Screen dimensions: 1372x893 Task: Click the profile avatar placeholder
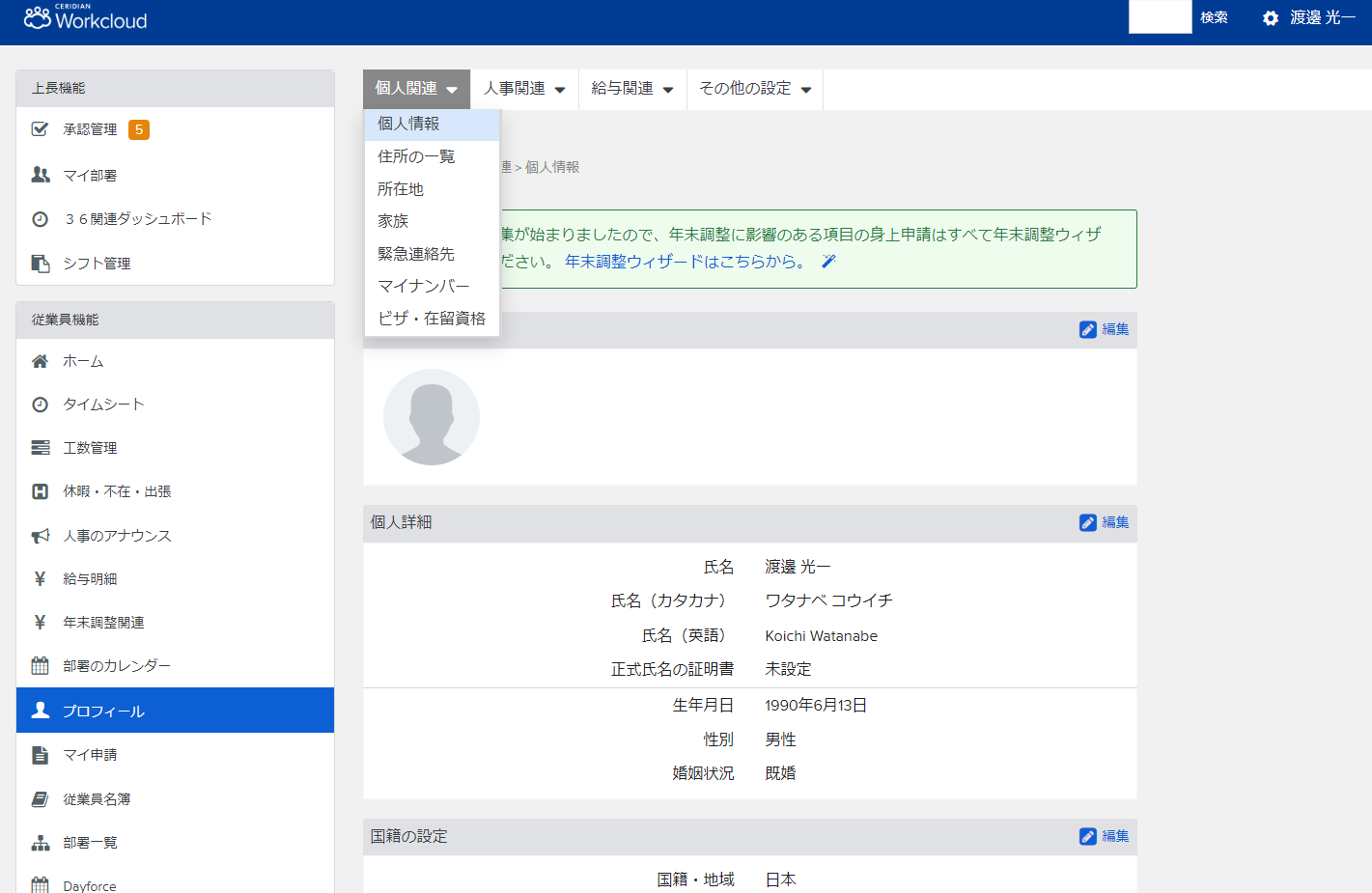(x=432, y=417)
